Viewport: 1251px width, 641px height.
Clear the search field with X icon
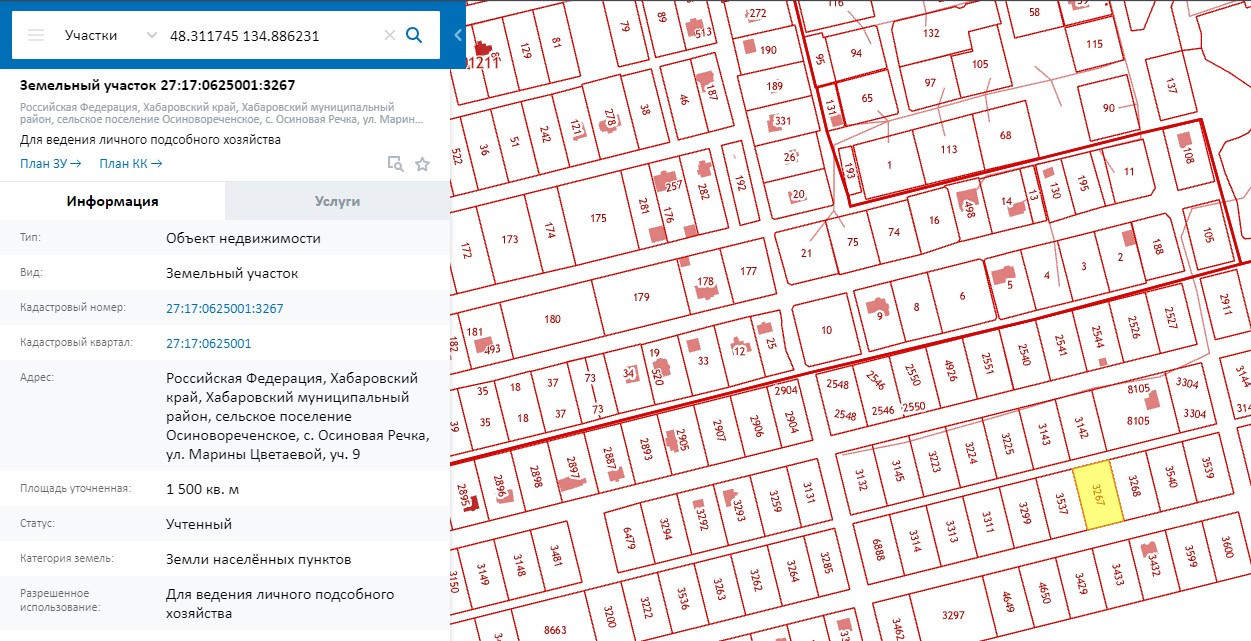pyautogui.click(x=390, y=35)
